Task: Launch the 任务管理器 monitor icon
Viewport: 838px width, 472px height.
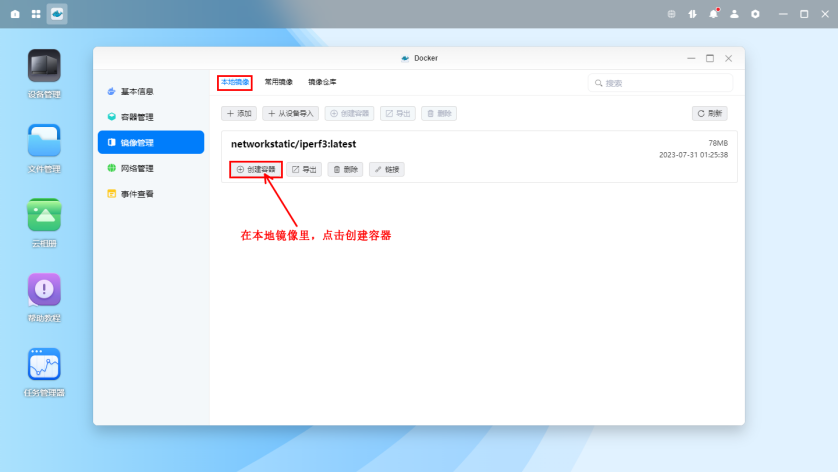Action: [x=44, y=364]
